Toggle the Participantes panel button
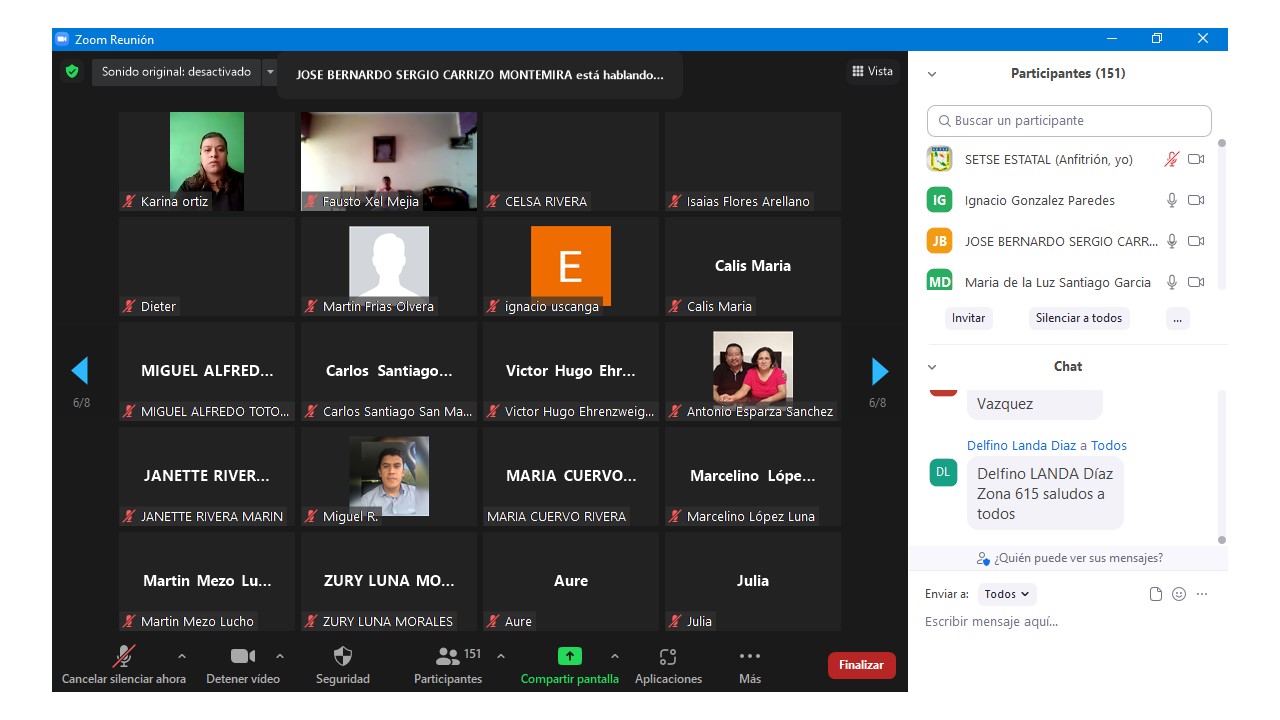Viewport: 1280px width, 720px height. (x=448, y=665)
